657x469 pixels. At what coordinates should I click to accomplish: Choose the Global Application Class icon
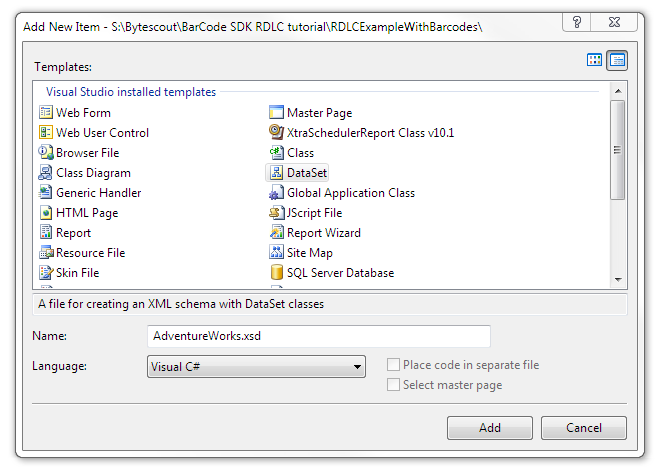click(x=277, y=192)
